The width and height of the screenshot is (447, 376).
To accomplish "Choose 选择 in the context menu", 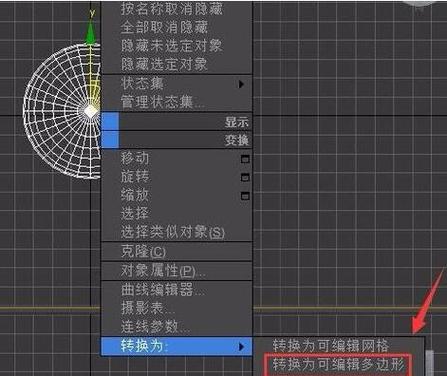I will [177, 213].
